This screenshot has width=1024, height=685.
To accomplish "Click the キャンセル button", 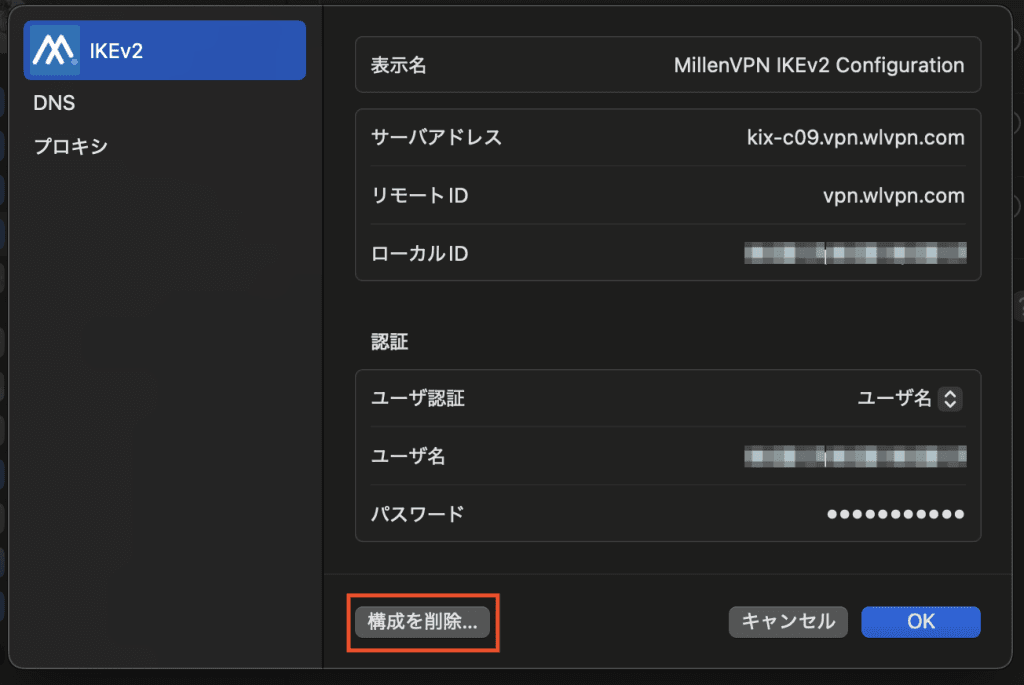I will click(788, 621).
